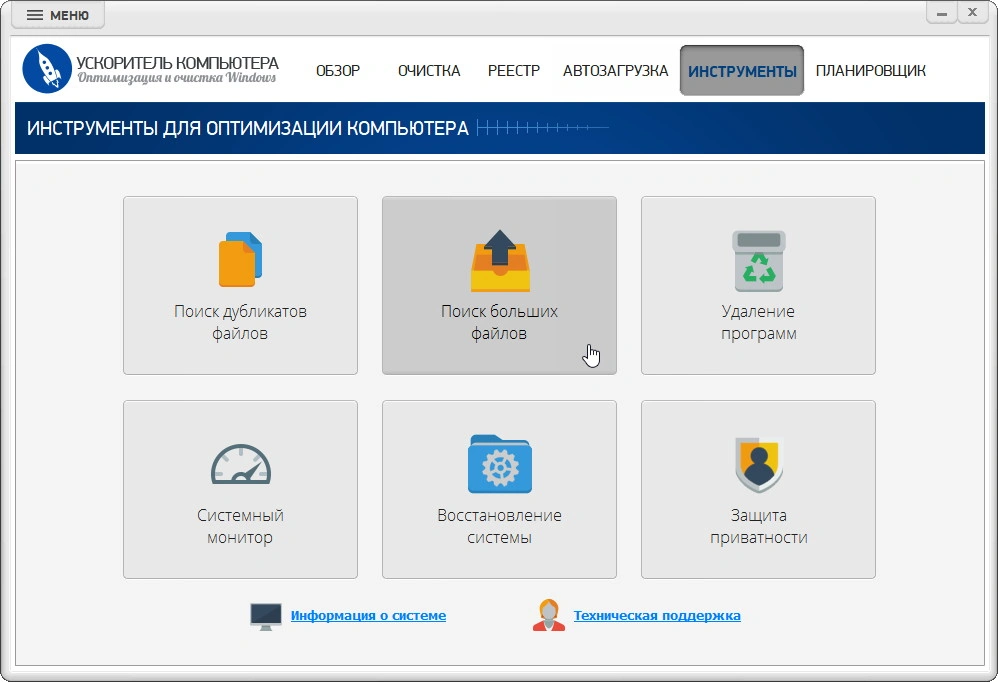998x682 pixels.
Task: Click the large files search box icon
Action: (500, 260)
